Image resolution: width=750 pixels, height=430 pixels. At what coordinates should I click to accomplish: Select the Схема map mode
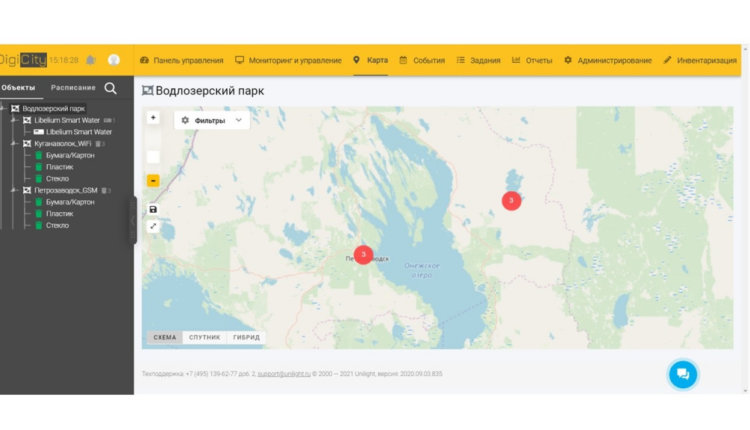(x=164, y=337)
